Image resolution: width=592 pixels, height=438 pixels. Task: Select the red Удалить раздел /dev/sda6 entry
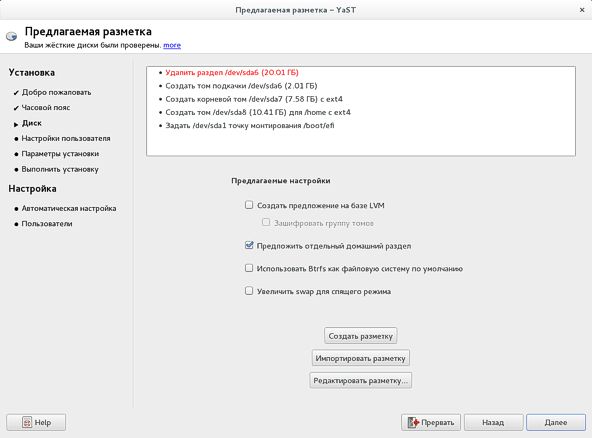coord(232,72)
